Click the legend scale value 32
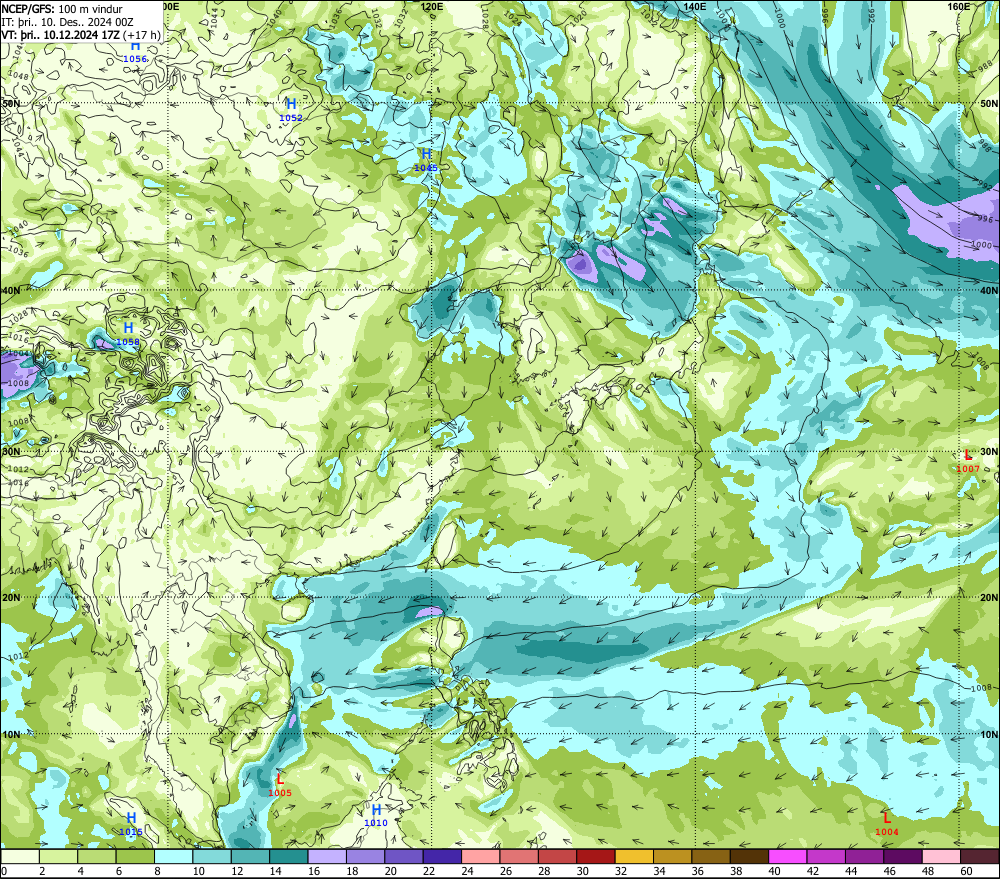This screenshot has width=1000, height=879. pos(621,871)
